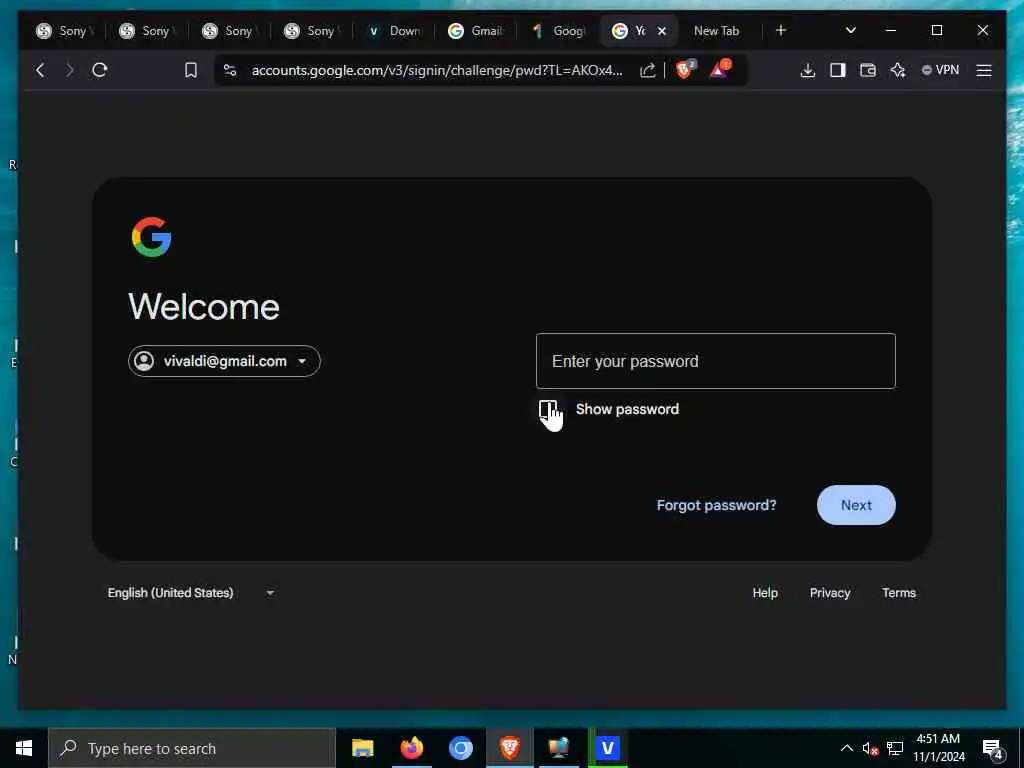1024x768 pixels.
Task: Click the taskbar search box
Action: (x=192, y=748)
